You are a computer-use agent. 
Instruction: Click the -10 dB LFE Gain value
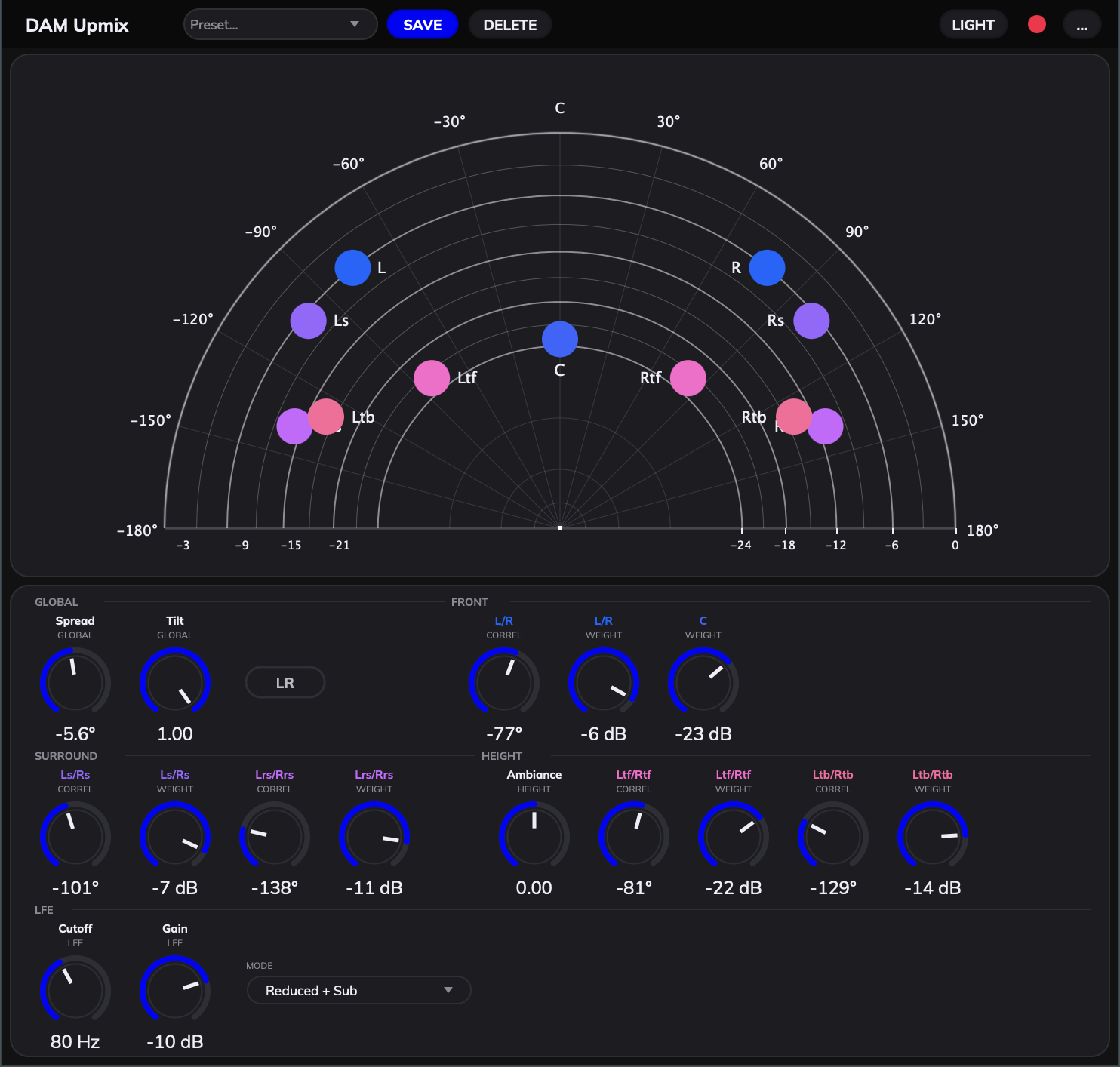coord(175,1042)
